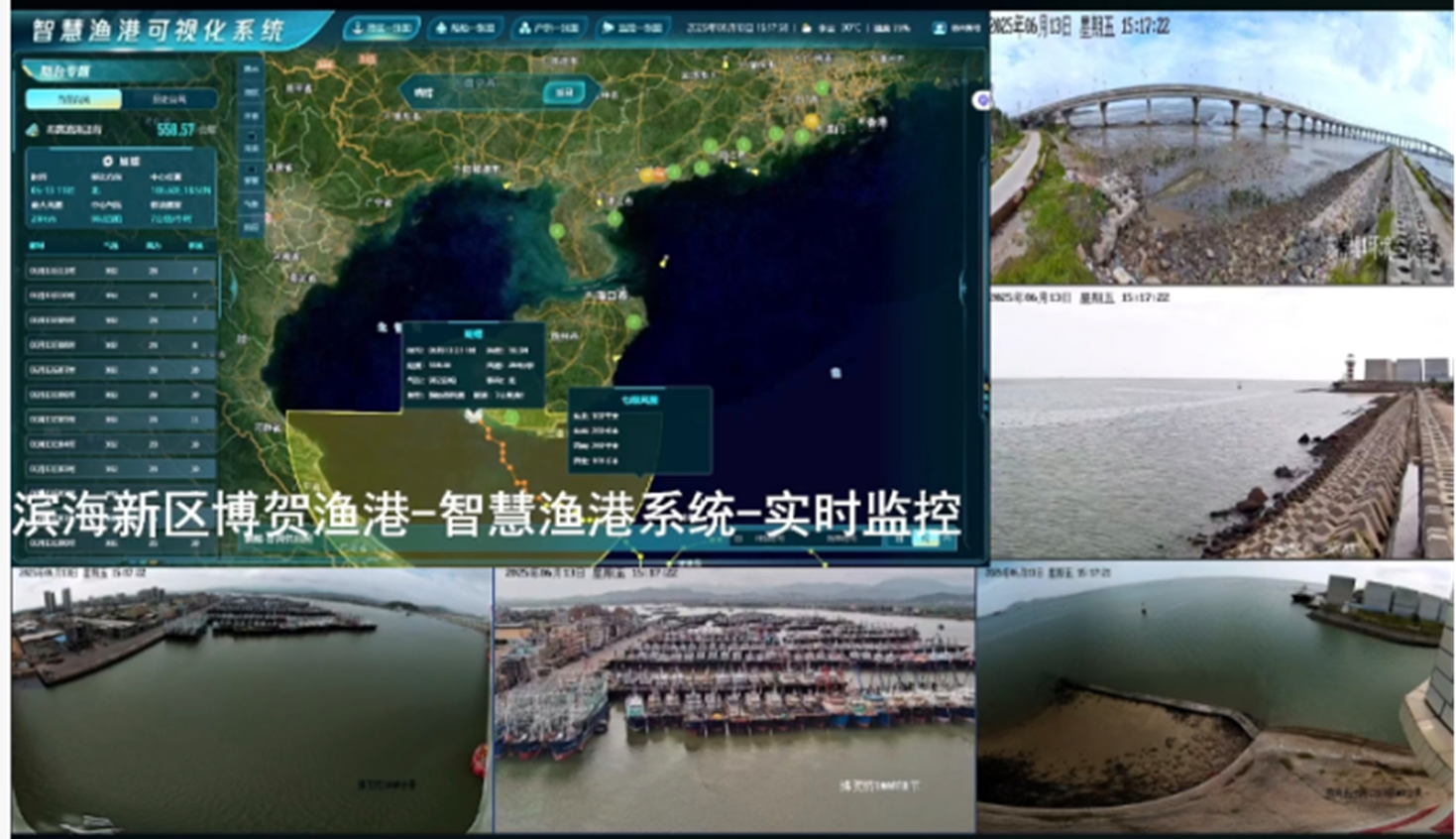Click the typhoon icon on the orange track
The image size is (1456, 839).
tap(474, 416)
